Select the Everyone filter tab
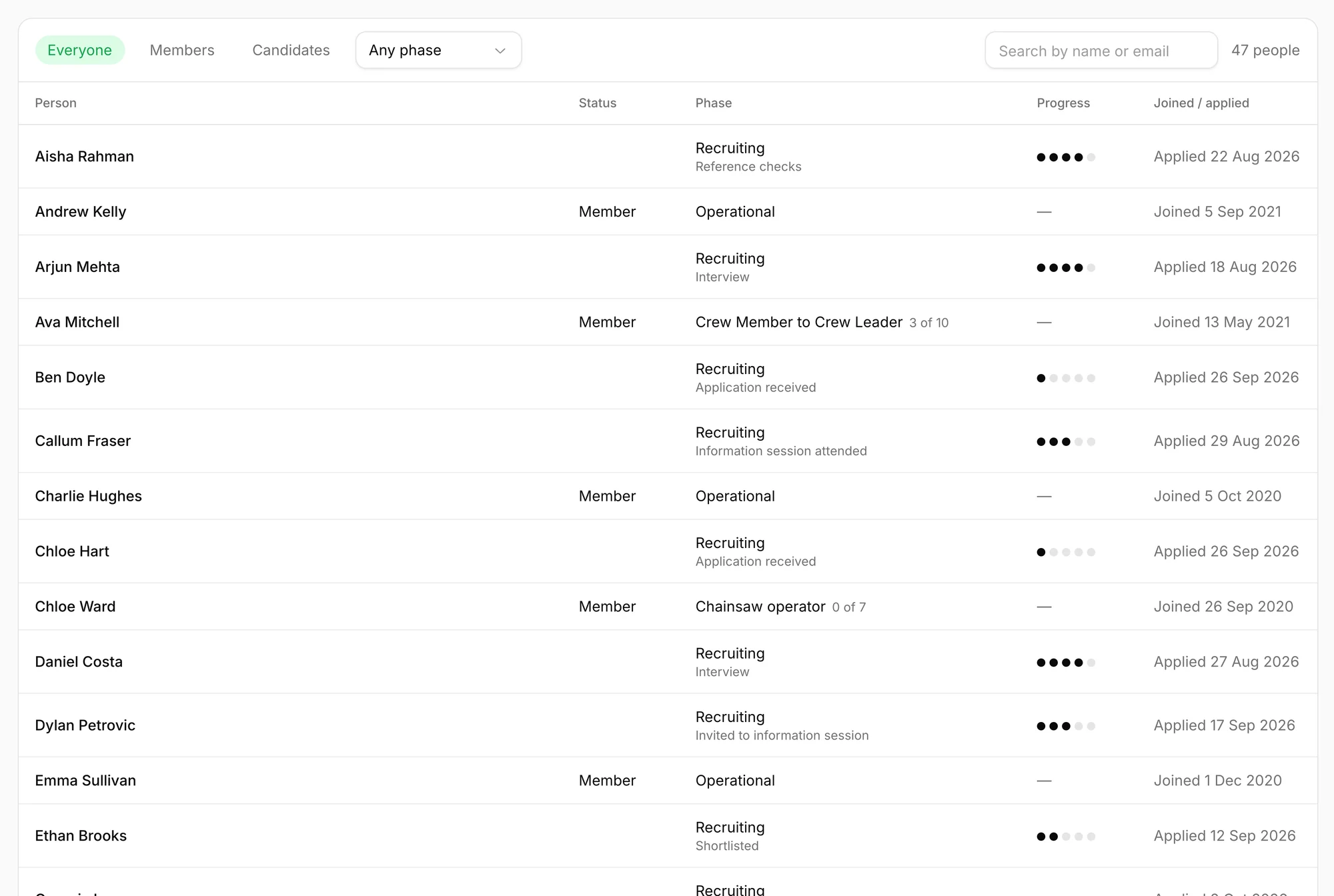This screenshot has height=896, width=1334. [x=79, y=50]
